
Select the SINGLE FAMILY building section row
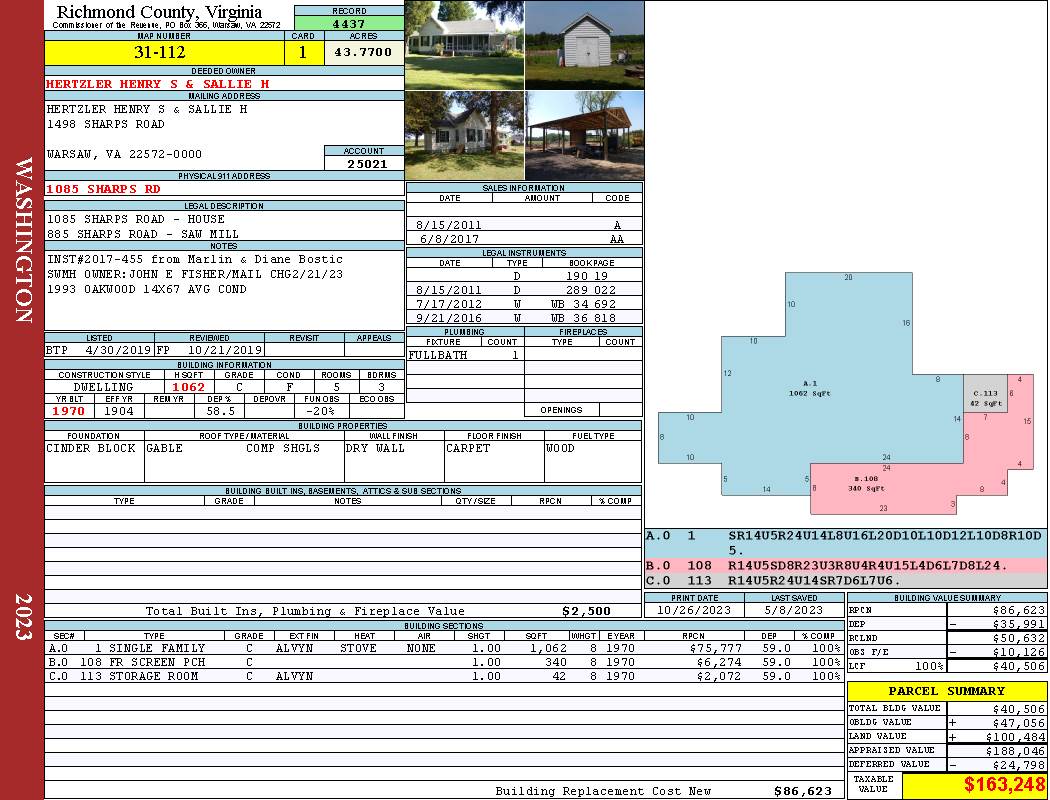tap(445, 648)
